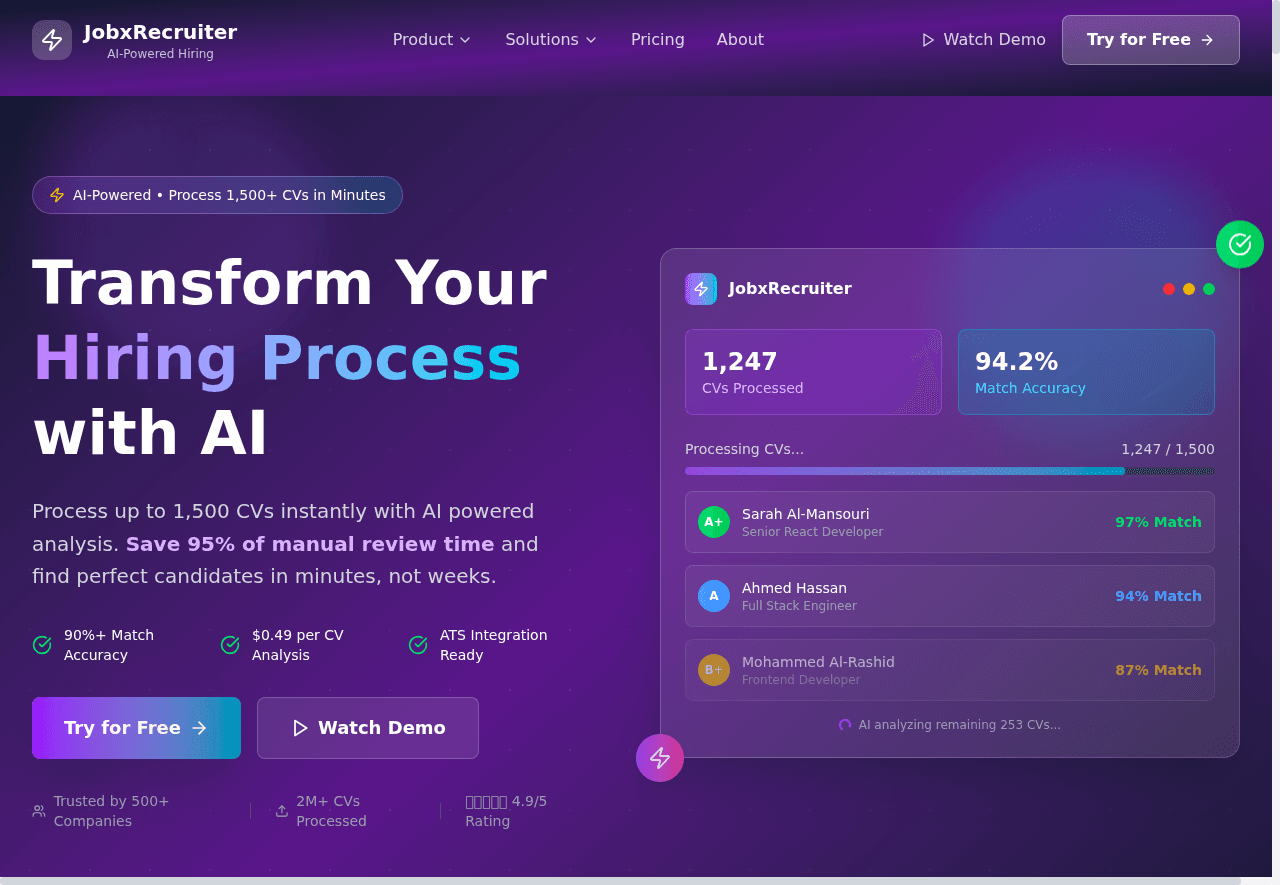Click the green floating checkmark badge

pos(1240,244)
